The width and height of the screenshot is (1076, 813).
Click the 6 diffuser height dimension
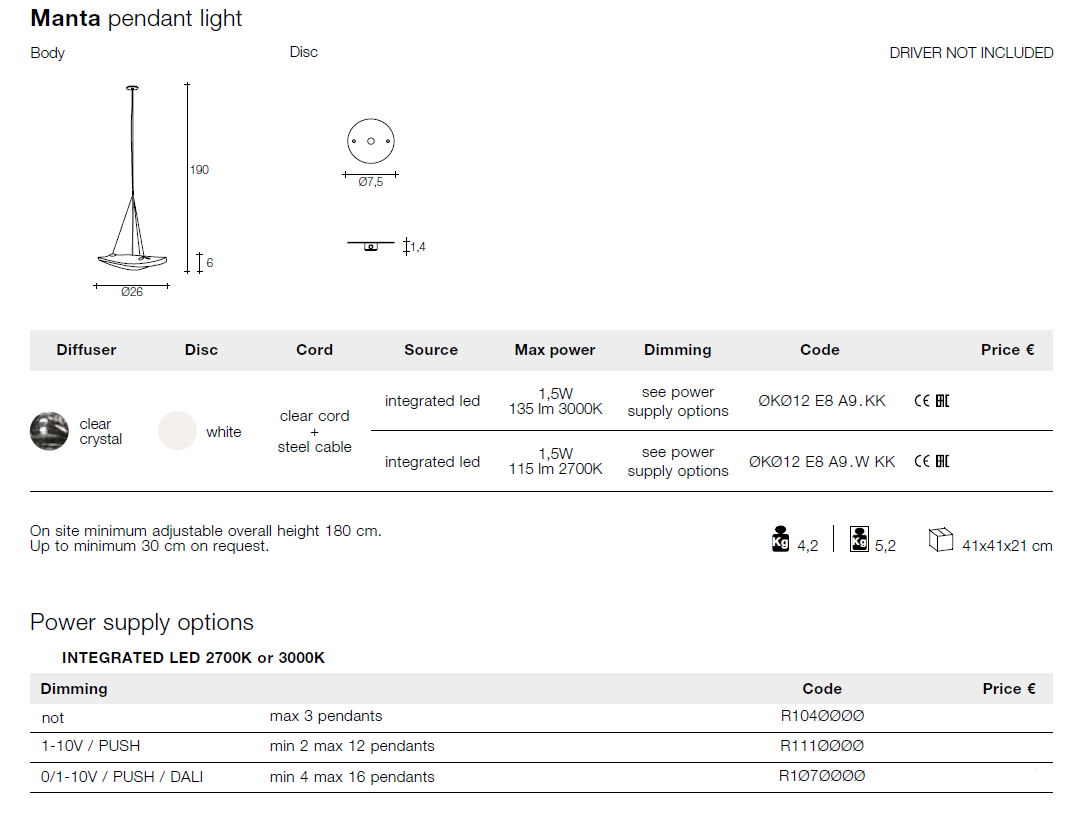tap(209, 263)
